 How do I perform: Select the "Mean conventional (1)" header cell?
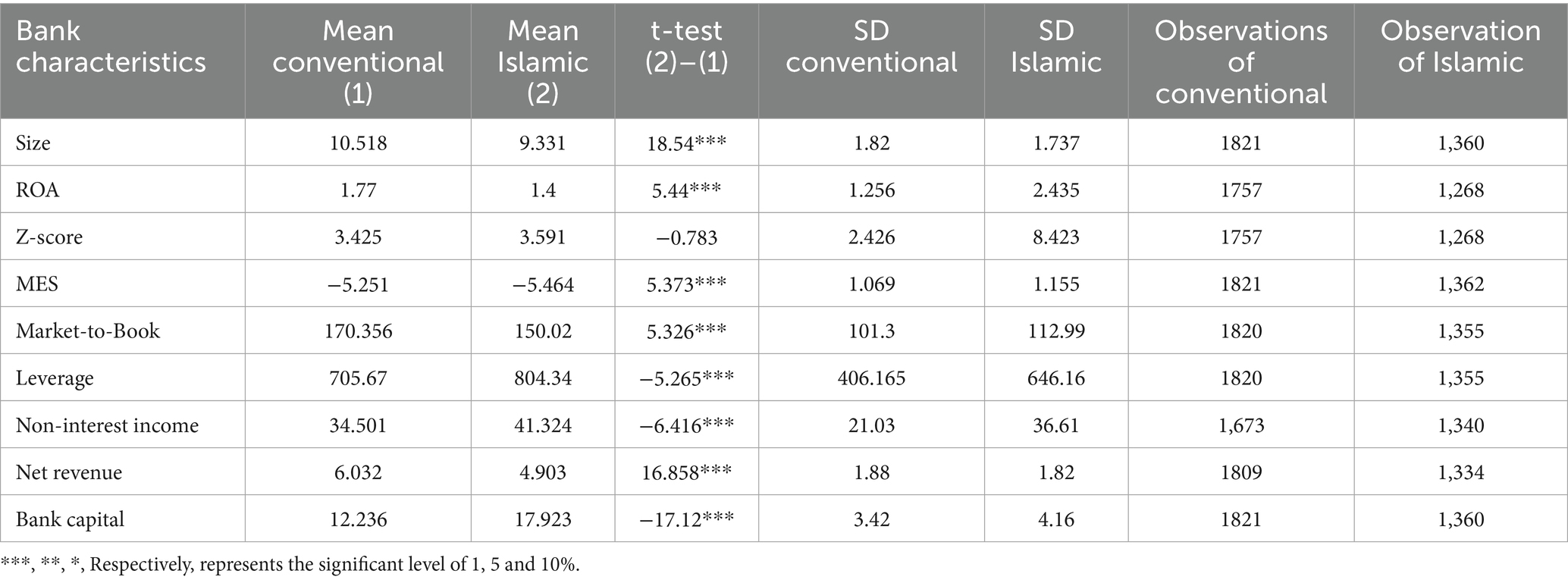click(358, 61)
